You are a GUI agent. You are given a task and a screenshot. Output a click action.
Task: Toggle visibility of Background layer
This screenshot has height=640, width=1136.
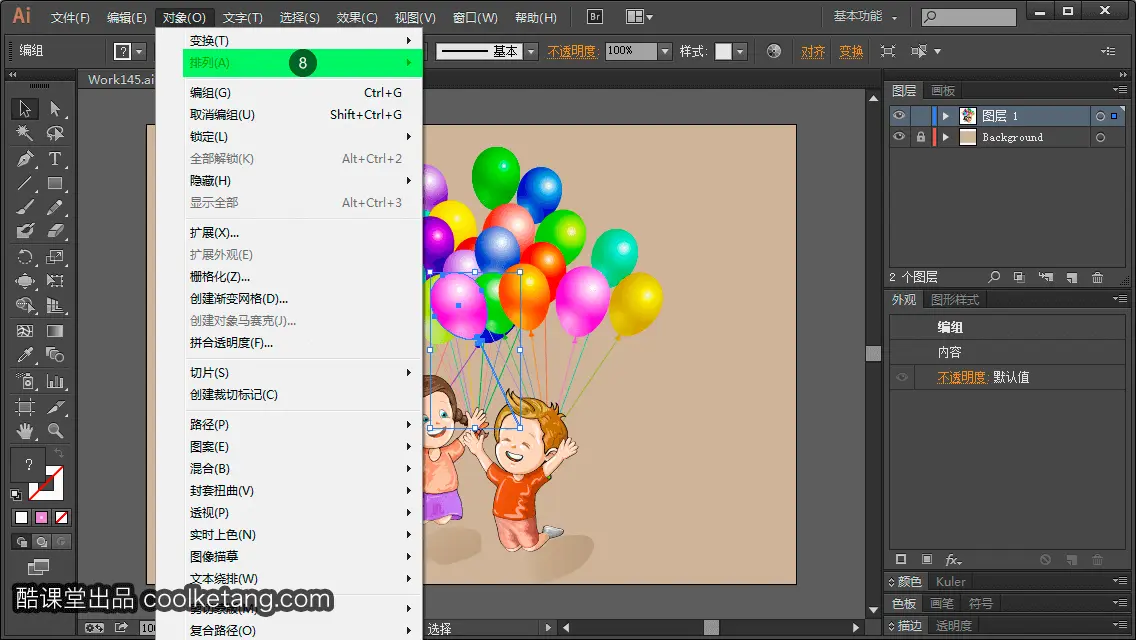[899, 137]
